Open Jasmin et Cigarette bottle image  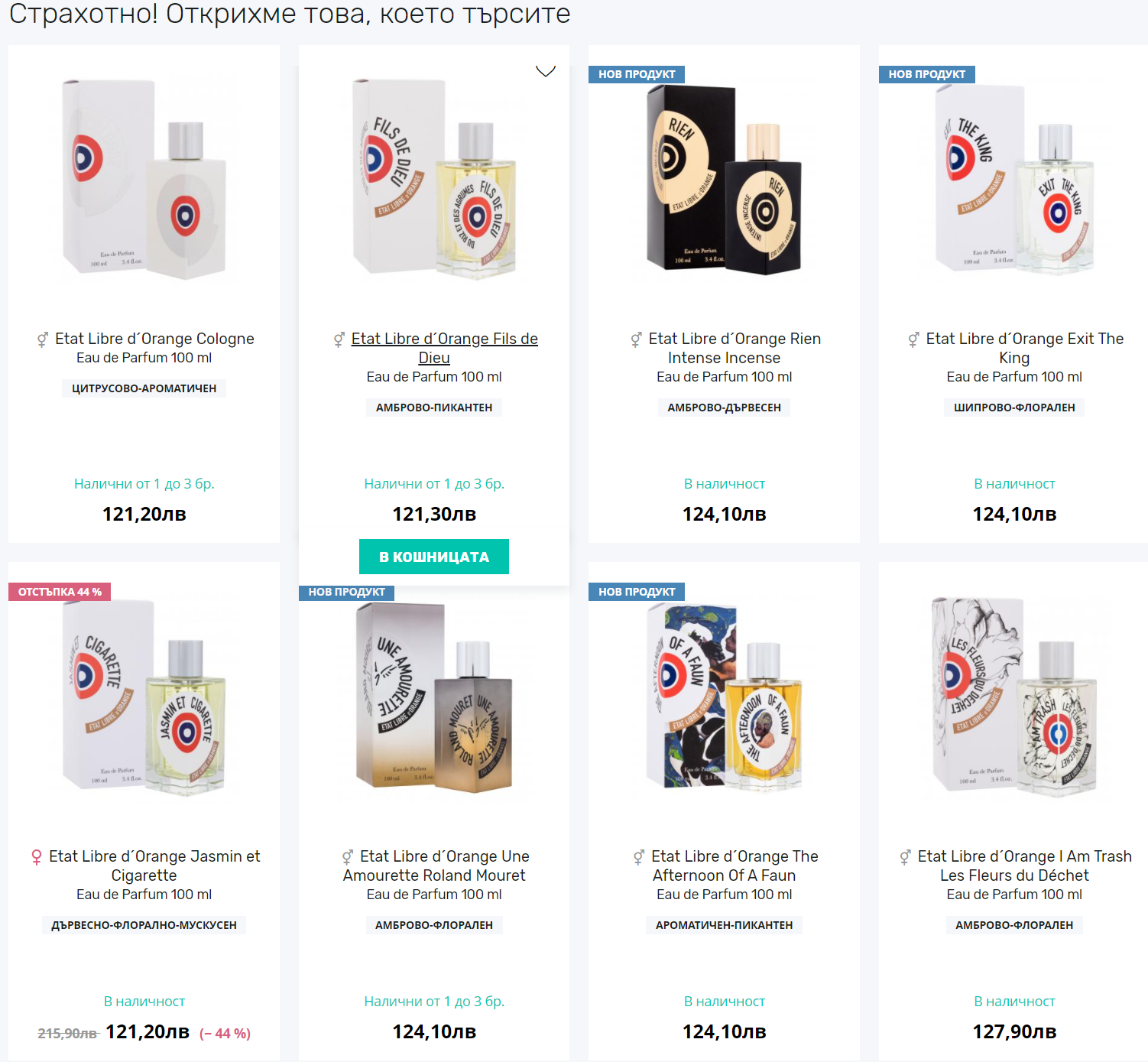(144, 697)
